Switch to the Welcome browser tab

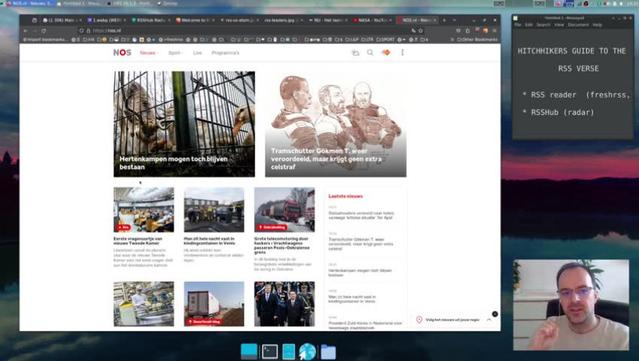point(195,20)
